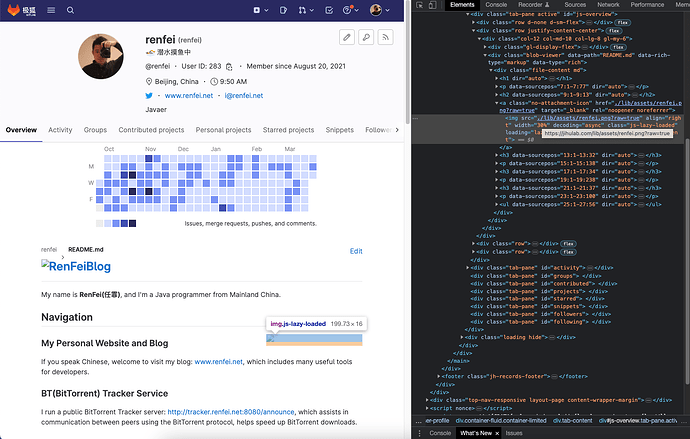The height and width of the screenshot is (439, 690).
Task: Select the loading hide div row
Action: [520, 337]
